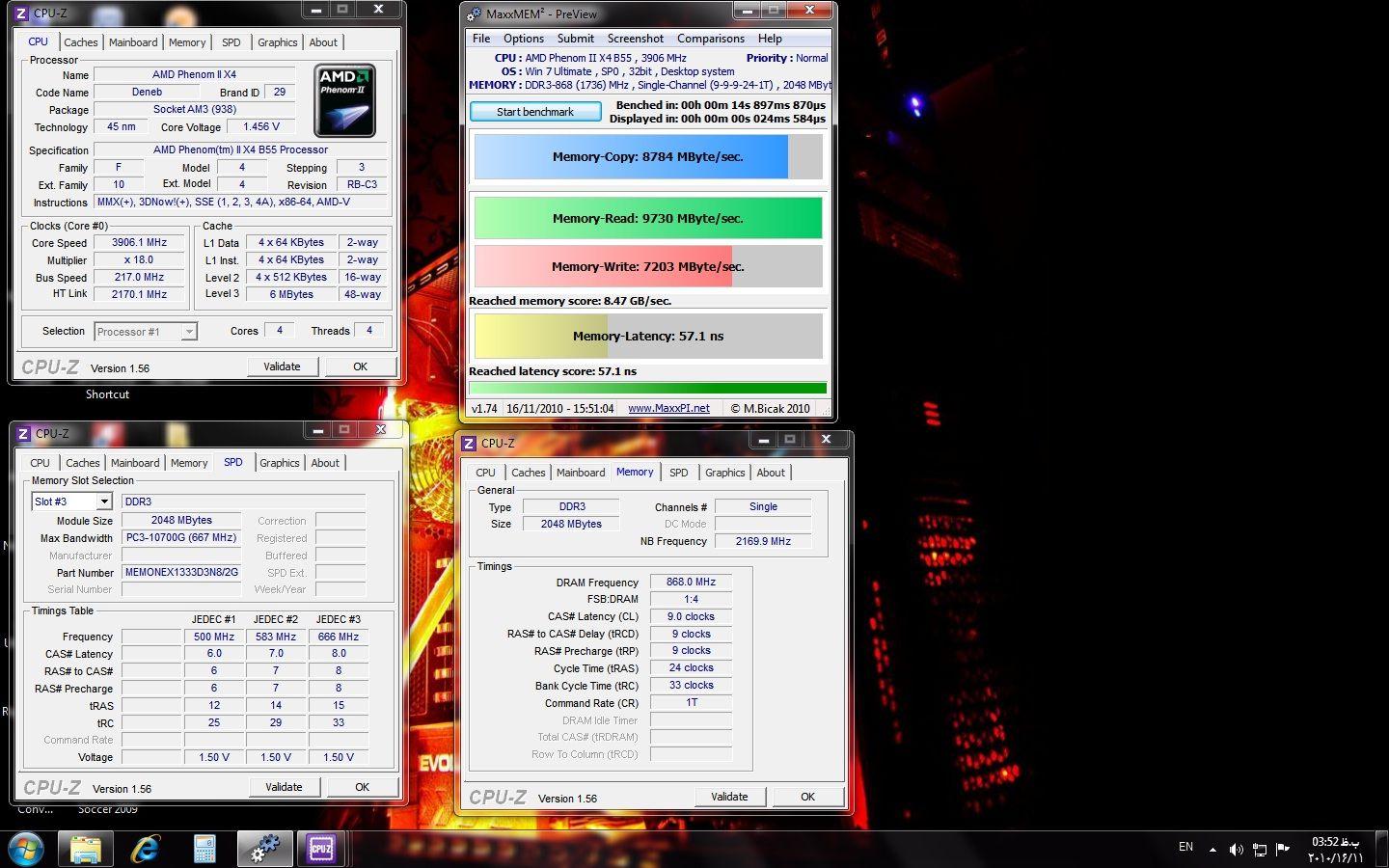Click the AMD Phenom II processor logo
Screen dimensions: 1389x868
click(x=344, y=100)
